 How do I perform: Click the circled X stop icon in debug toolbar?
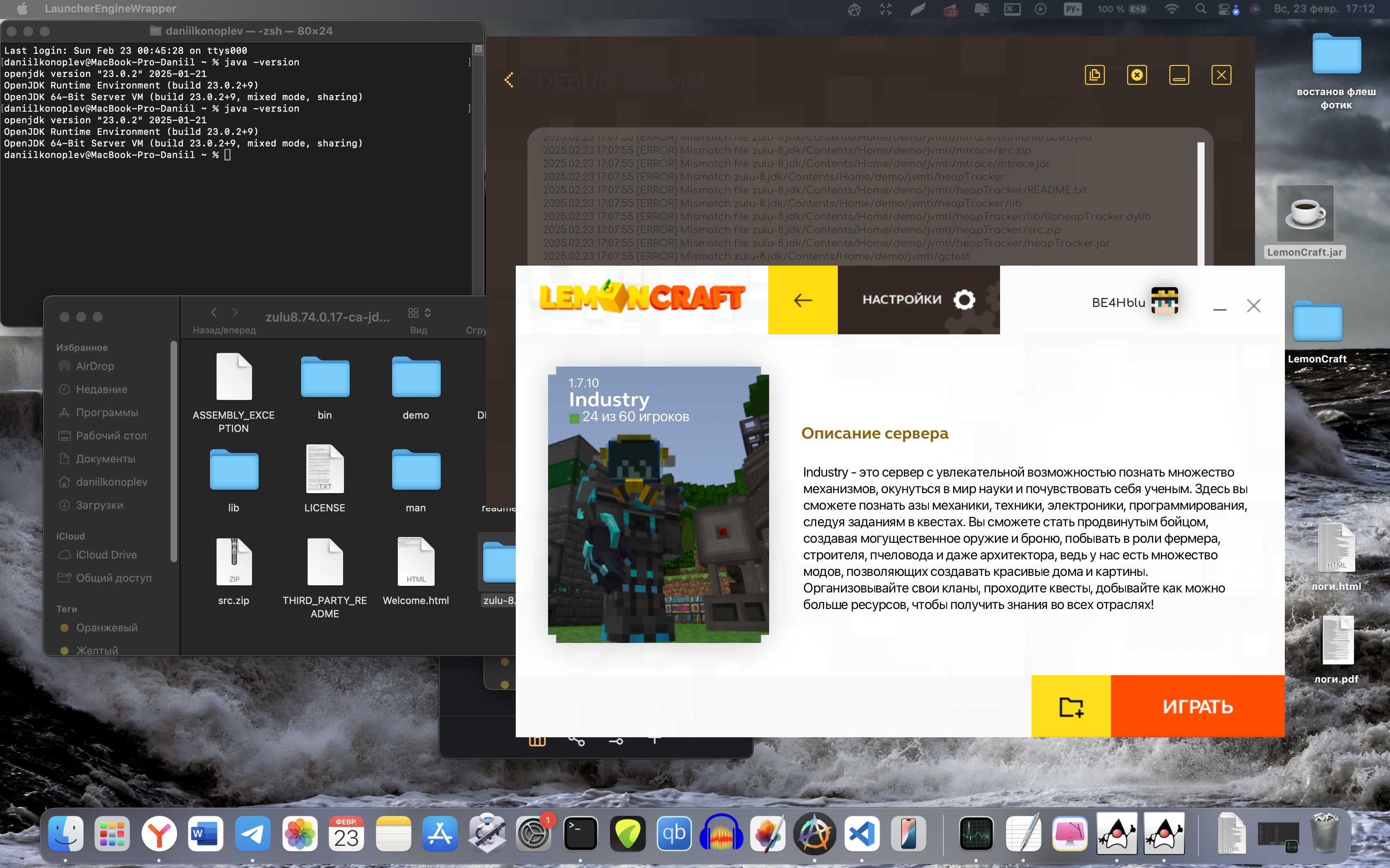[x=1137, y=75]
